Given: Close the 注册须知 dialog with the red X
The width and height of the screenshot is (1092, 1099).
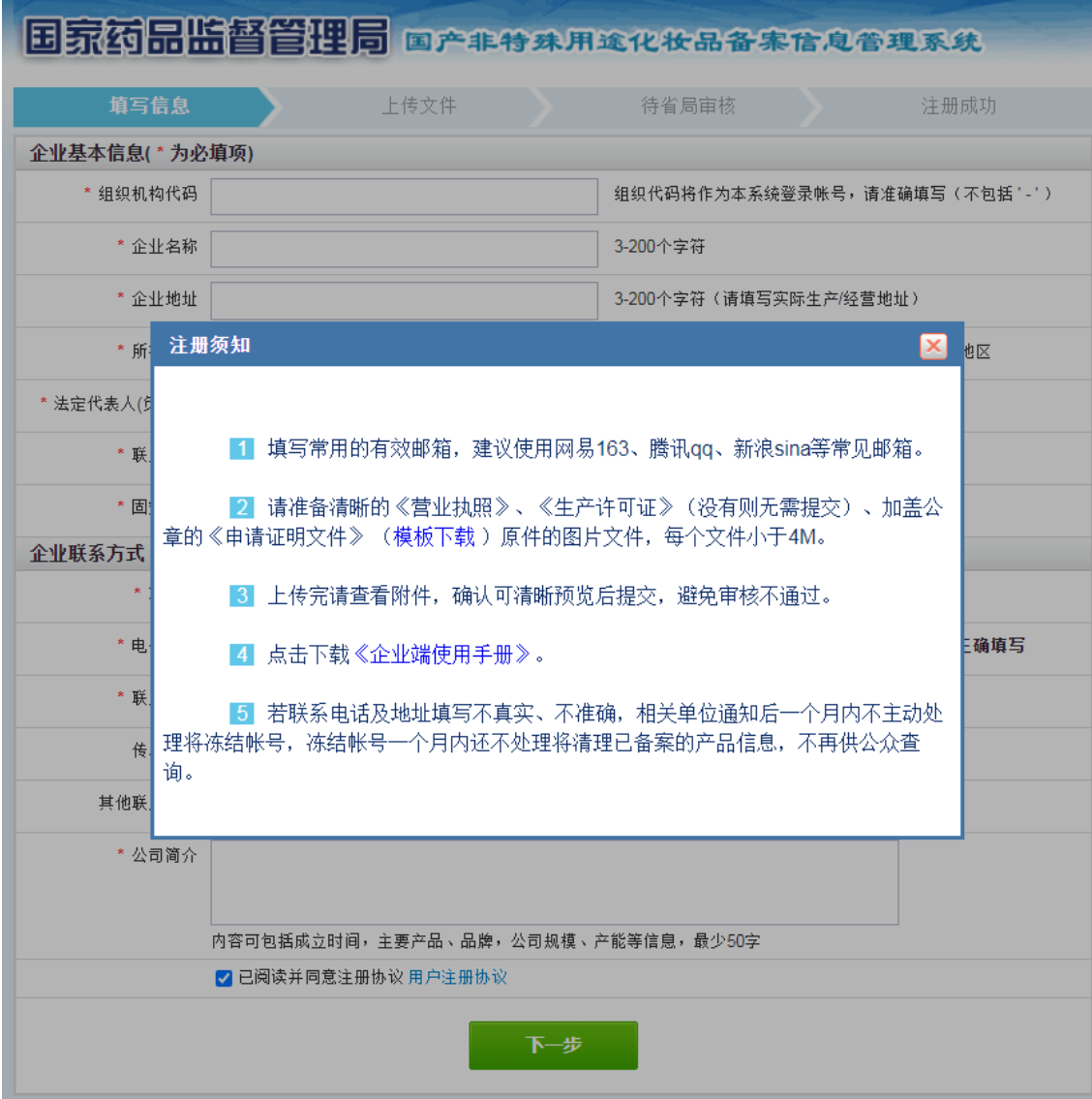Looking at the screenshot, I should pos(933,347).
